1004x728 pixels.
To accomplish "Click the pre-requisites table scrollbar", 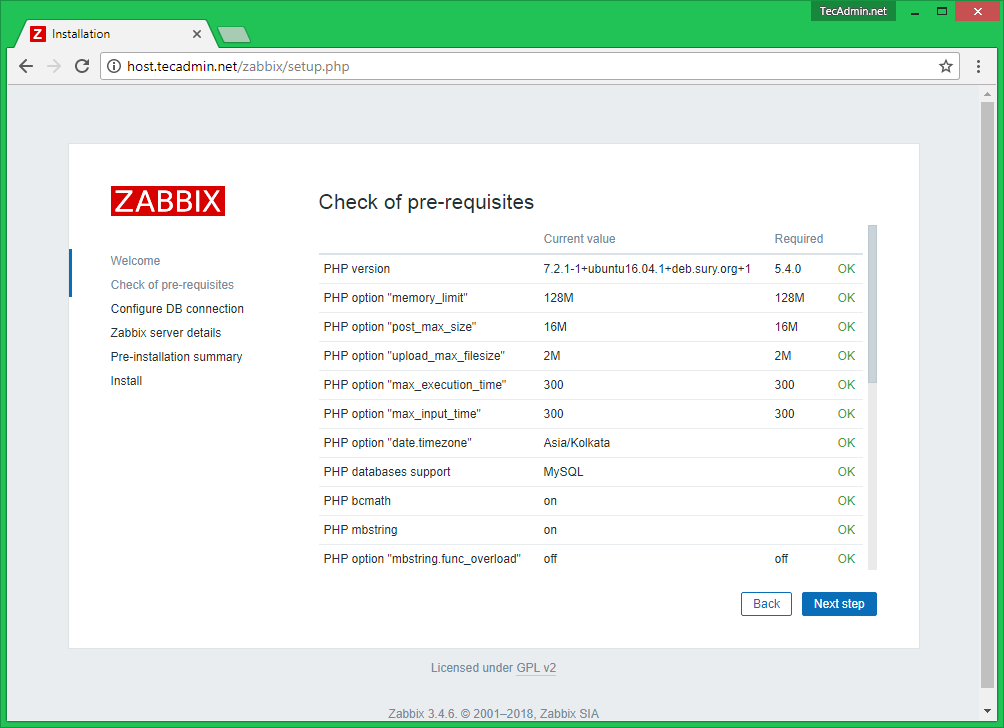I will coord(872,304).
